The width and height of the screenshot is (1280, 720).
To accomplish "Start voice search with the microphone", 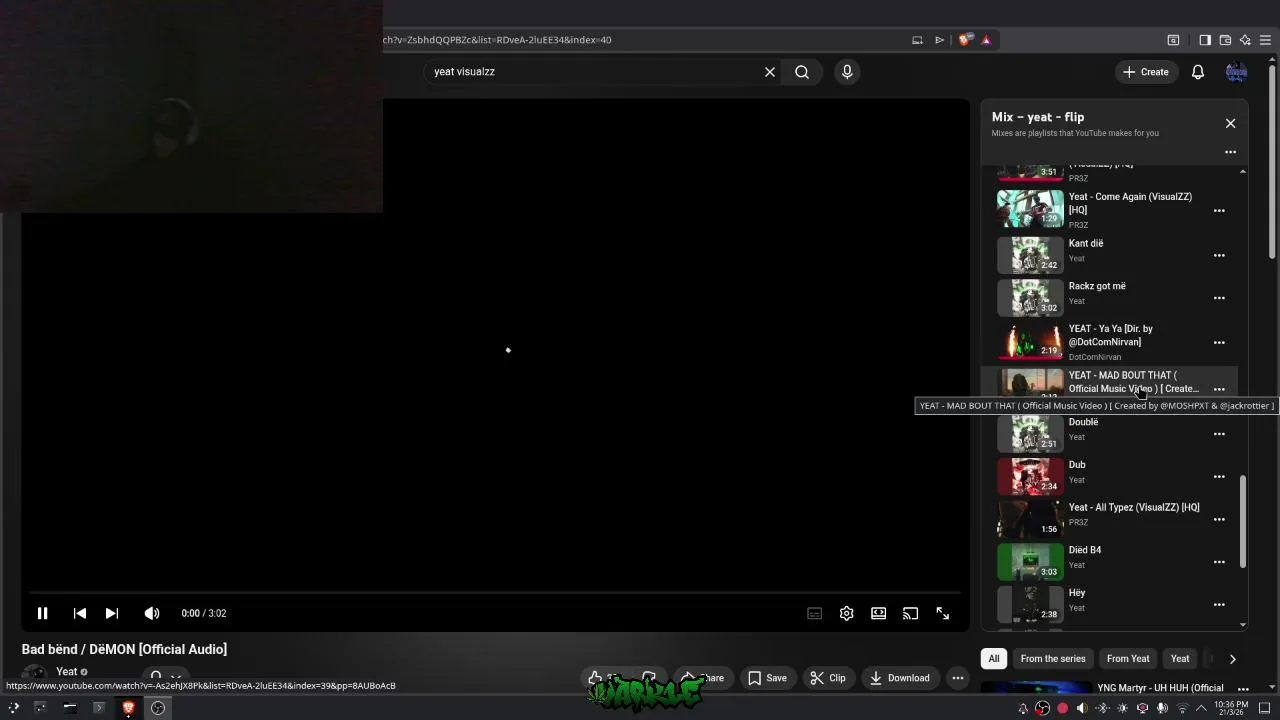I will (x=847, y=72).
